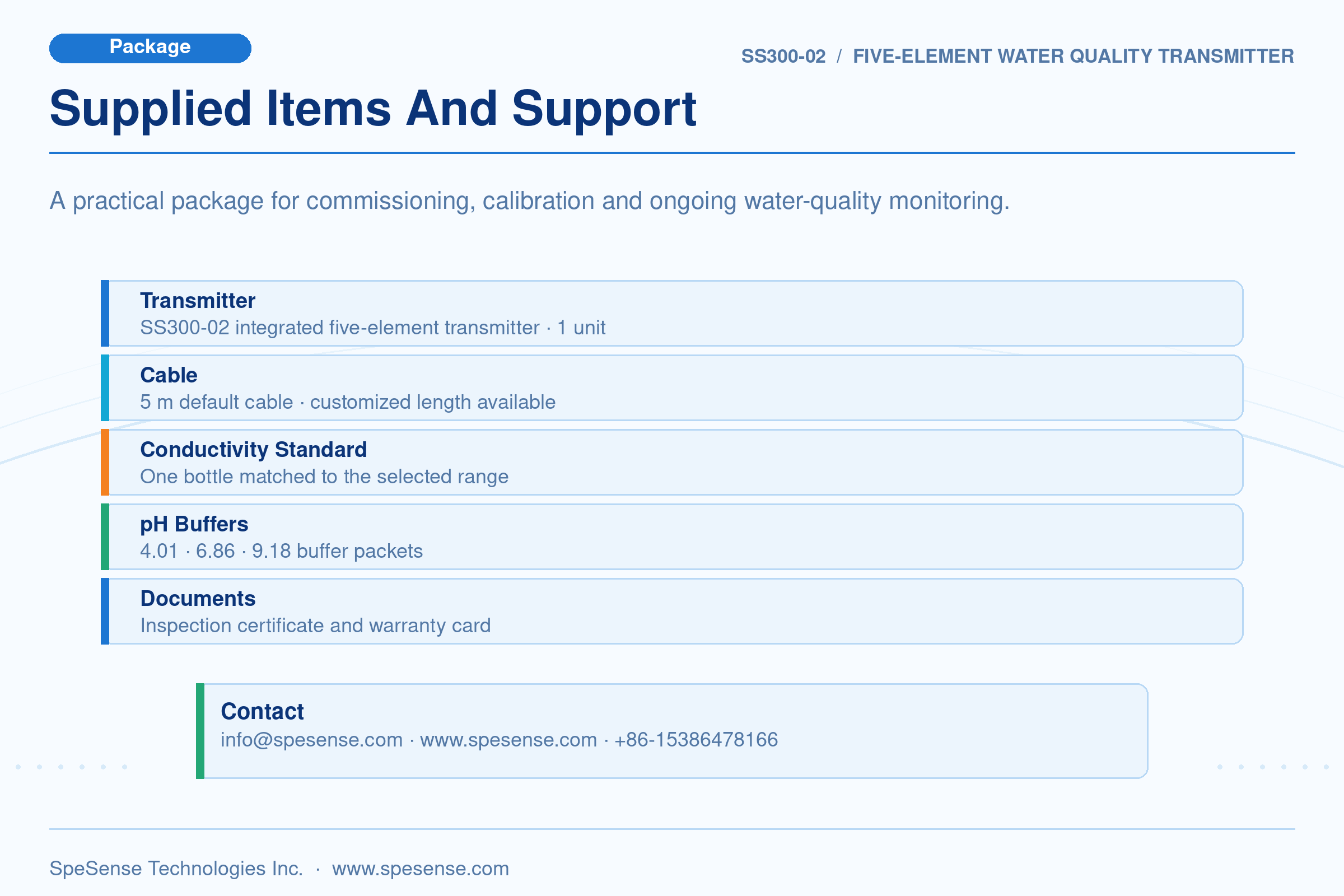The width and height of the screenshot is (1344, 896).
Task: Click the +86-15386478166 phone number
Action: coord(696,739)
